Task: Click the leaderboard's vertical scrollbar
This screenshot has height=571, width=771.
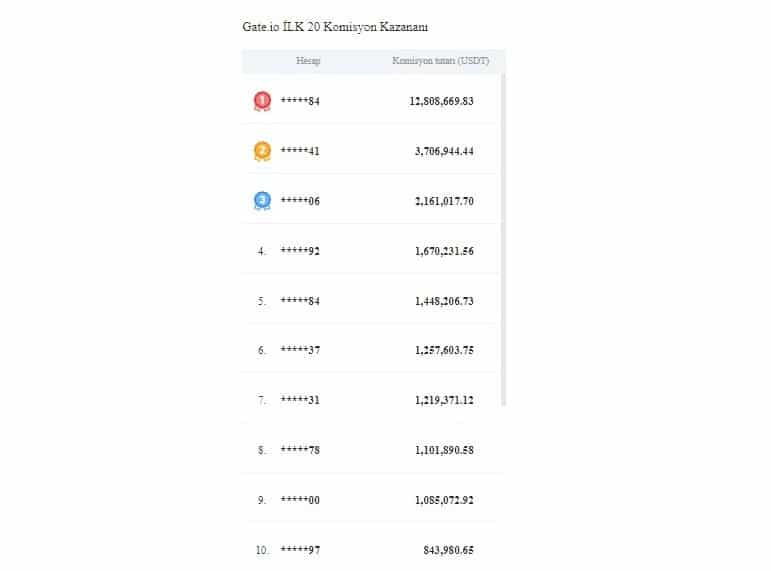Action: pos(503,240)
